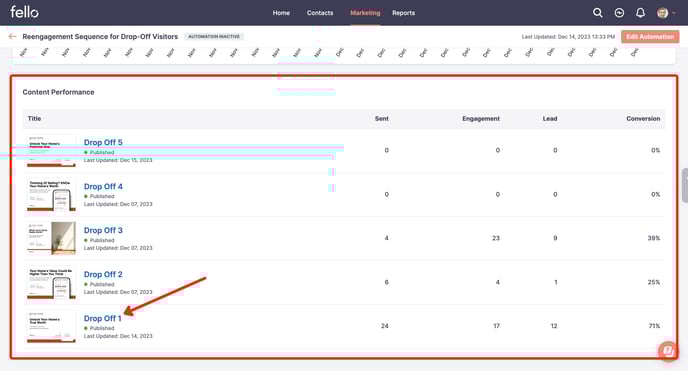688x371 pixels.
Task: Click the Sent column header
Action: (382, 118)
